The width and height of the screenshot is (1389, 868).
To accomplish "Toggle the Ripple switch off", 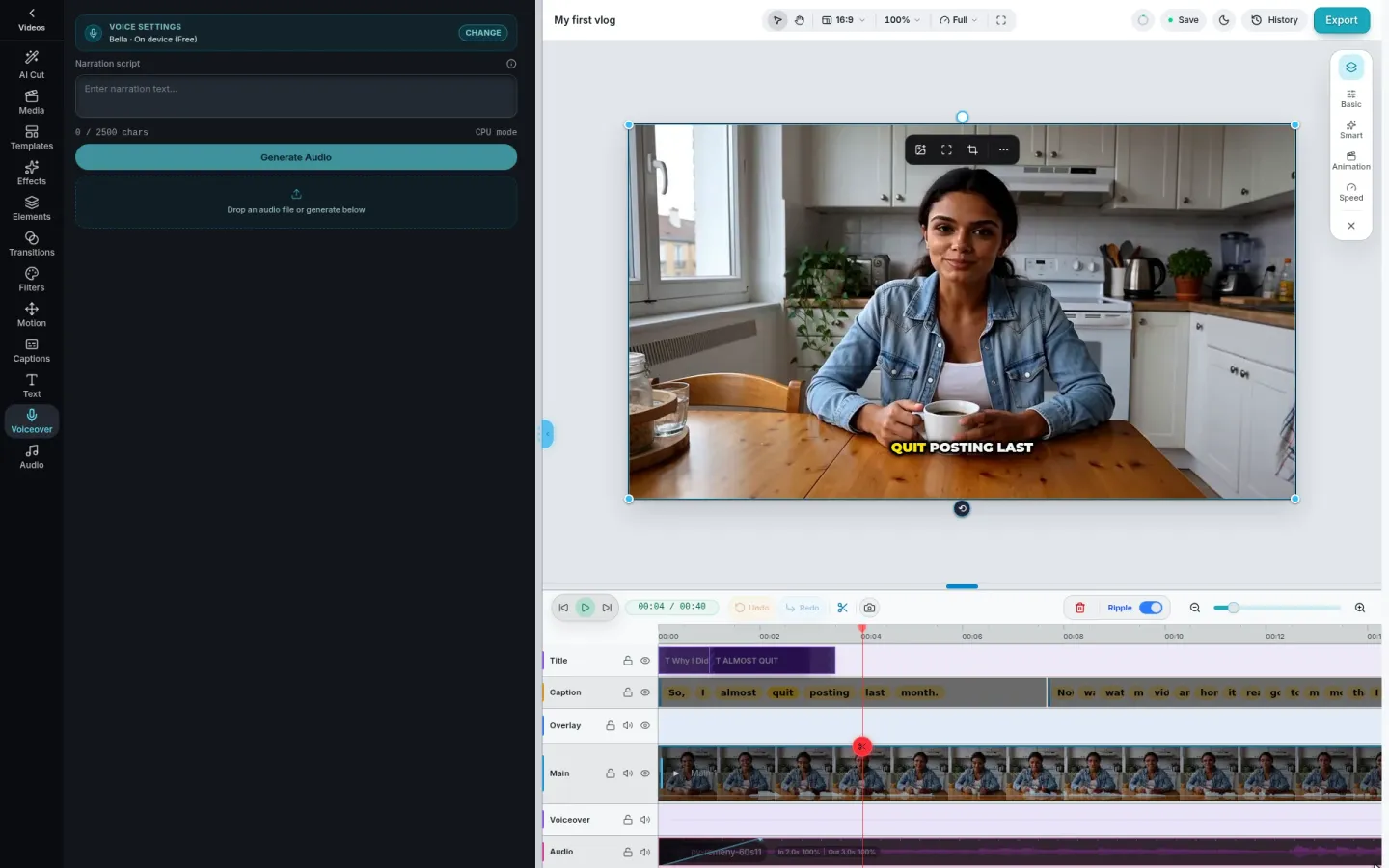I will pos(1151,608).
